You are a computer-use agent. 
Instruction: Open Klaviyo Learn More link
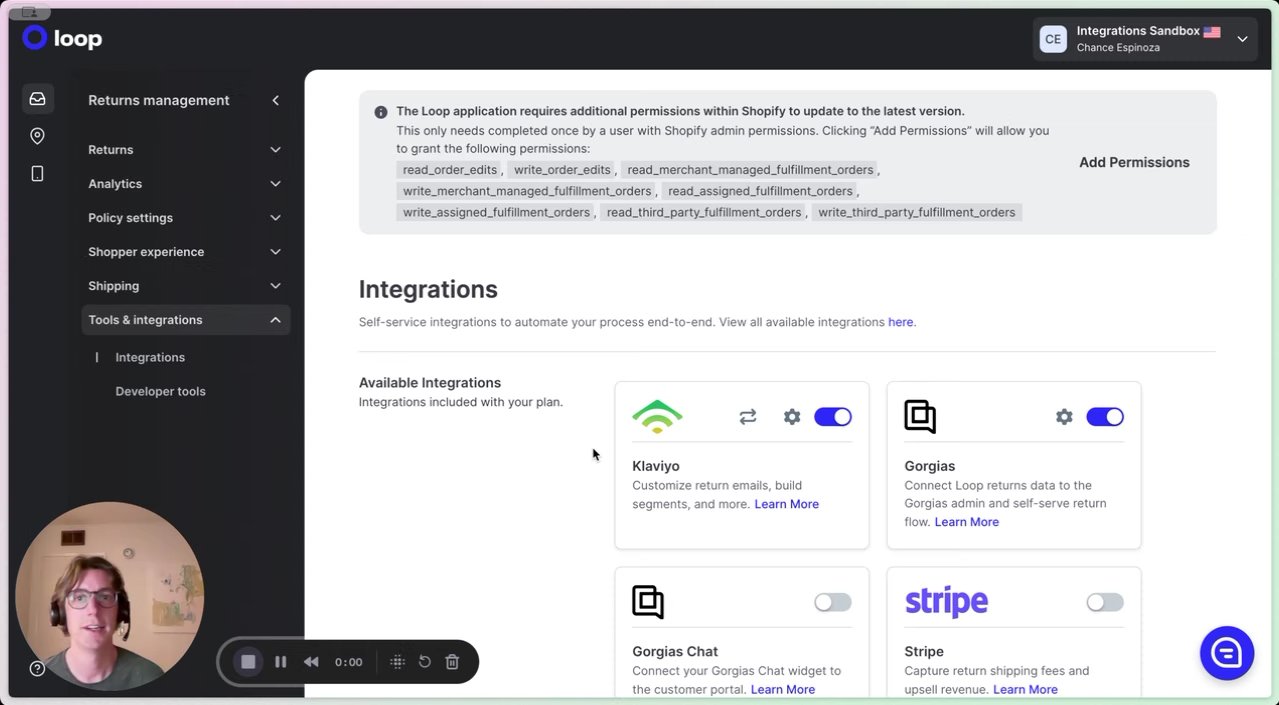point(786,504)
